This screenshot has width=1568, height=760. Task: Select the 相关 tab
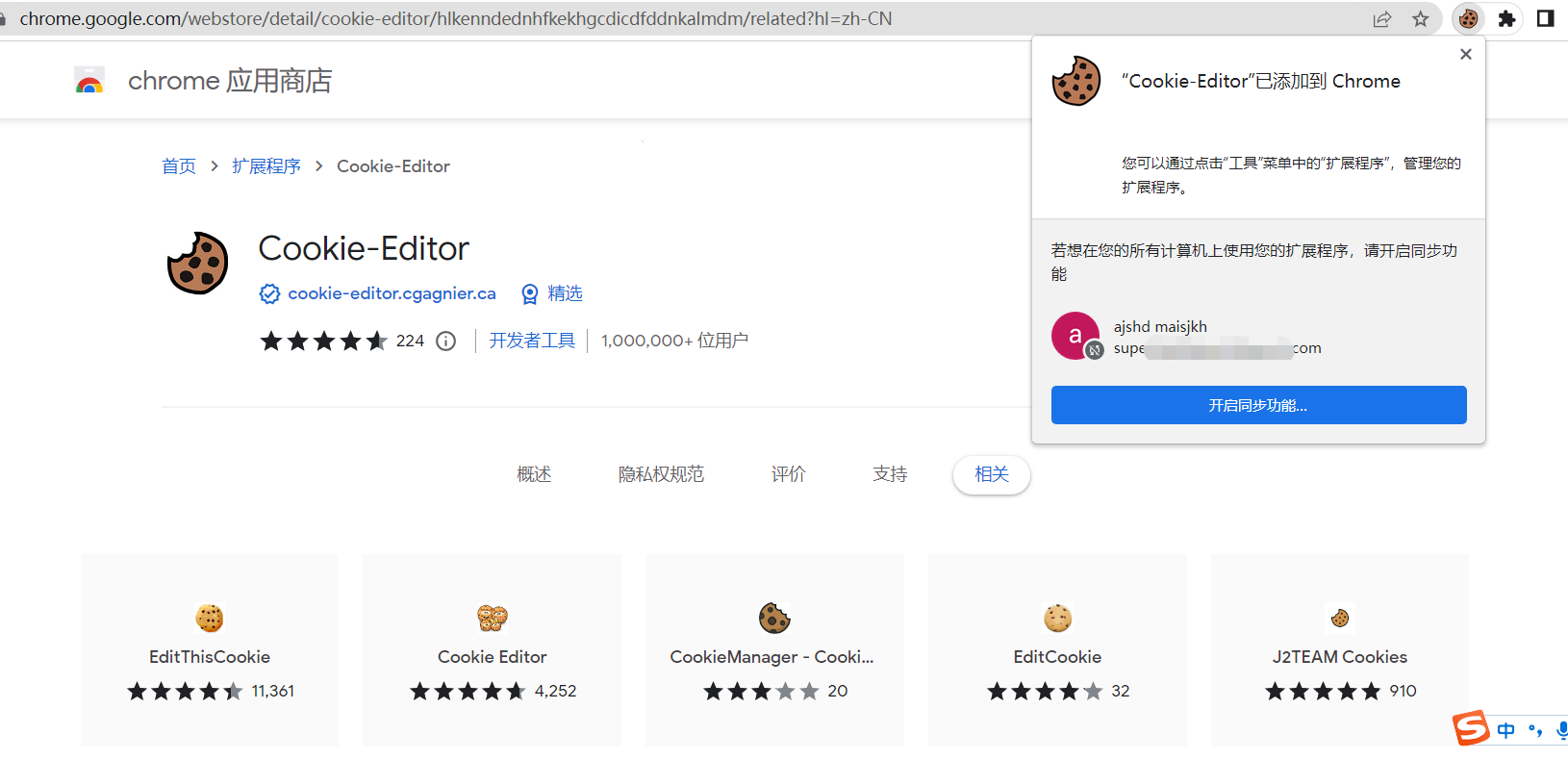(x=992, y=474)
